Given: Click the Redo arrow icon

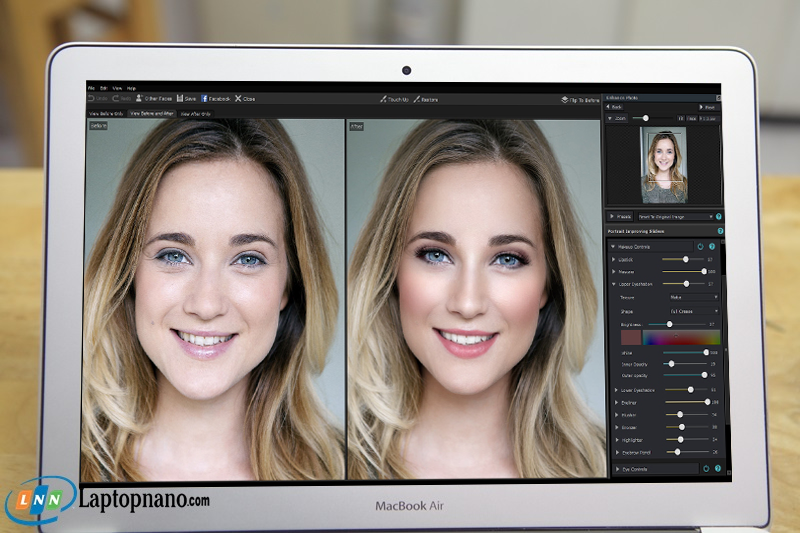Looking at the screenshot, I should 116,98.
